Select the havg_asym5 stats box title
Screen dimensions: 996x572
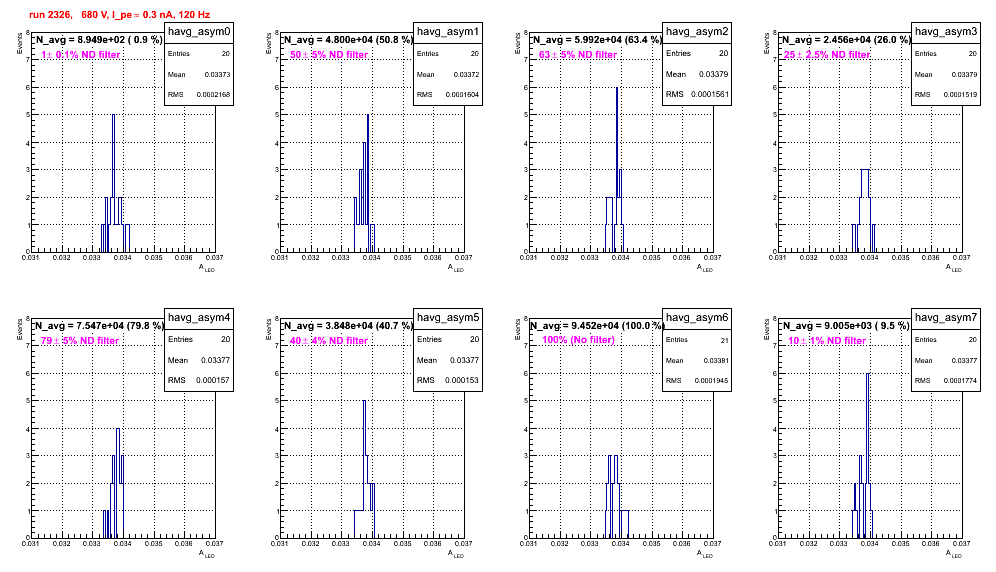coord(448,318)
